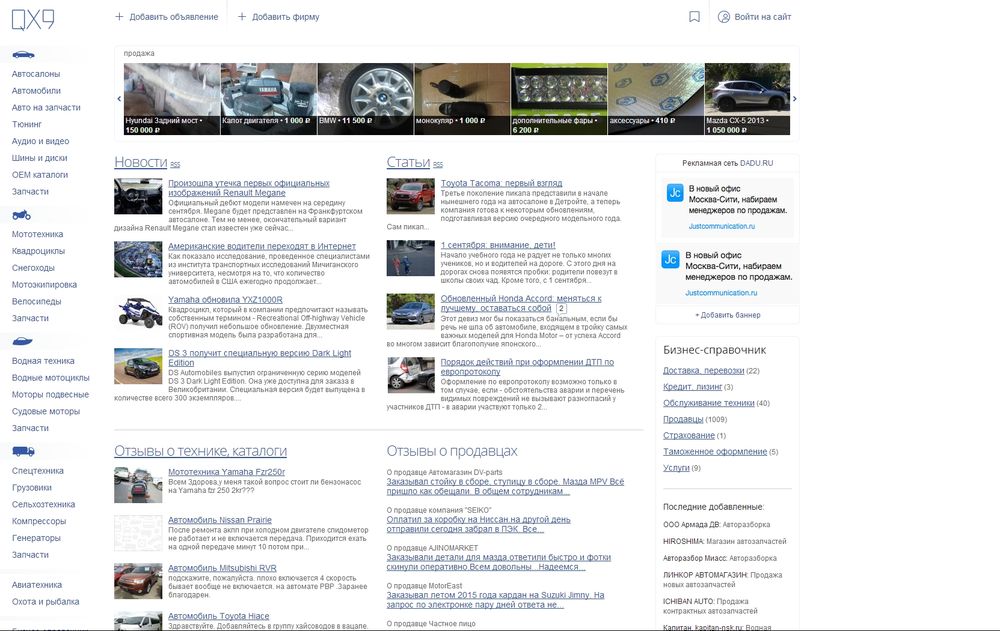Show previous items with carousel left arrow
This screenshot has height=631, width=1000.
[119, 98]
